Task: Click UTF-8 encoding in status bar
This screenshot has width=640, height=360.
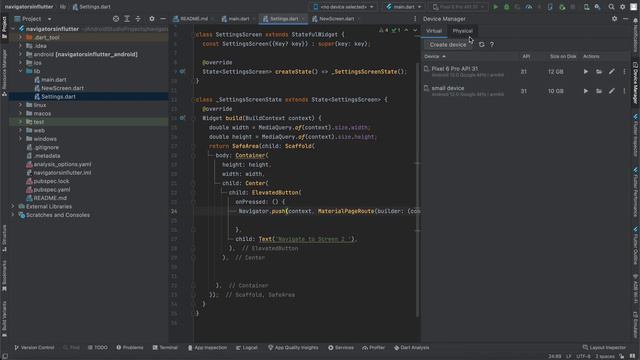Action: [x=583, y=356]
